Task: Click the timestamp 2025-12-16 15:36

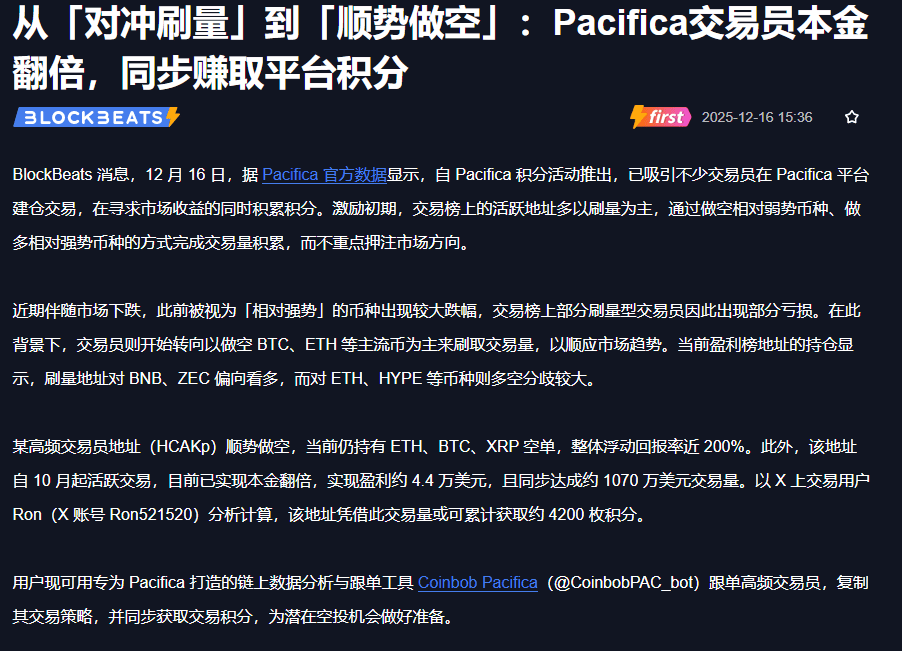Action: click(x=757, y=117)
